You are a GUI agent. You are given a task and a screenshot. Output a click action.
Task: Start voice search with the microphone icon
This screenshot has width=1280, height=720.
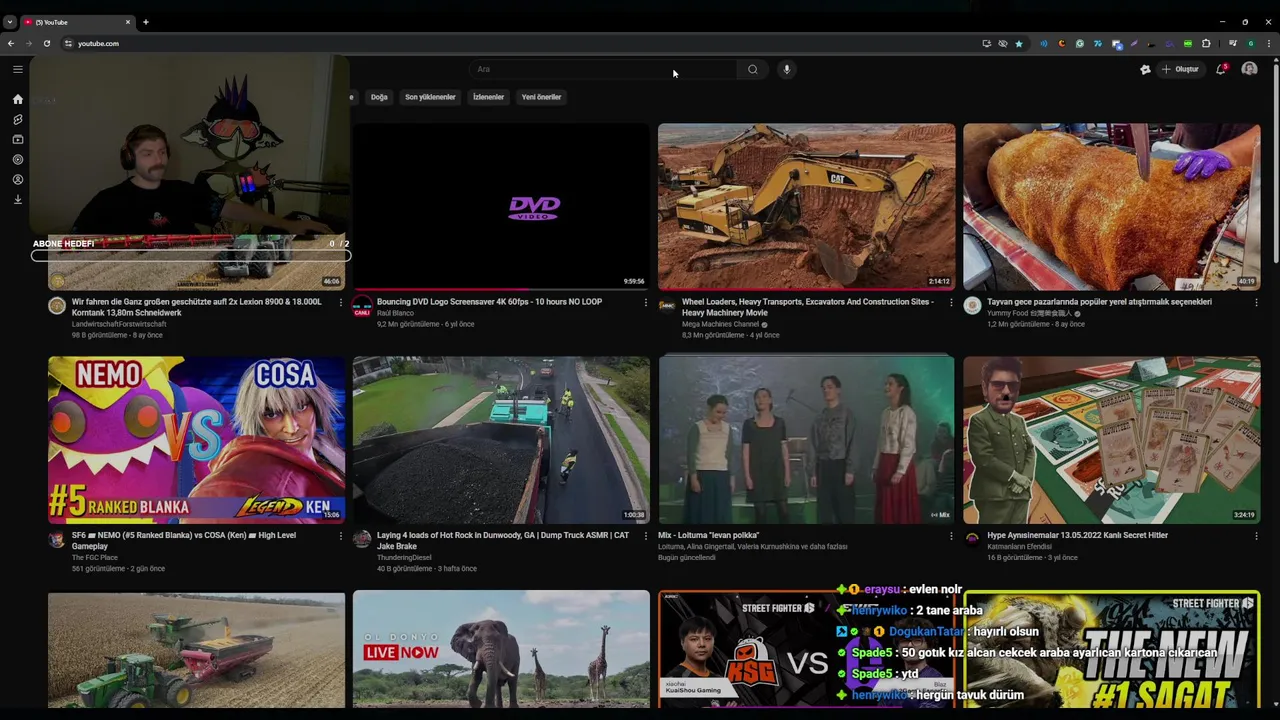786,69
